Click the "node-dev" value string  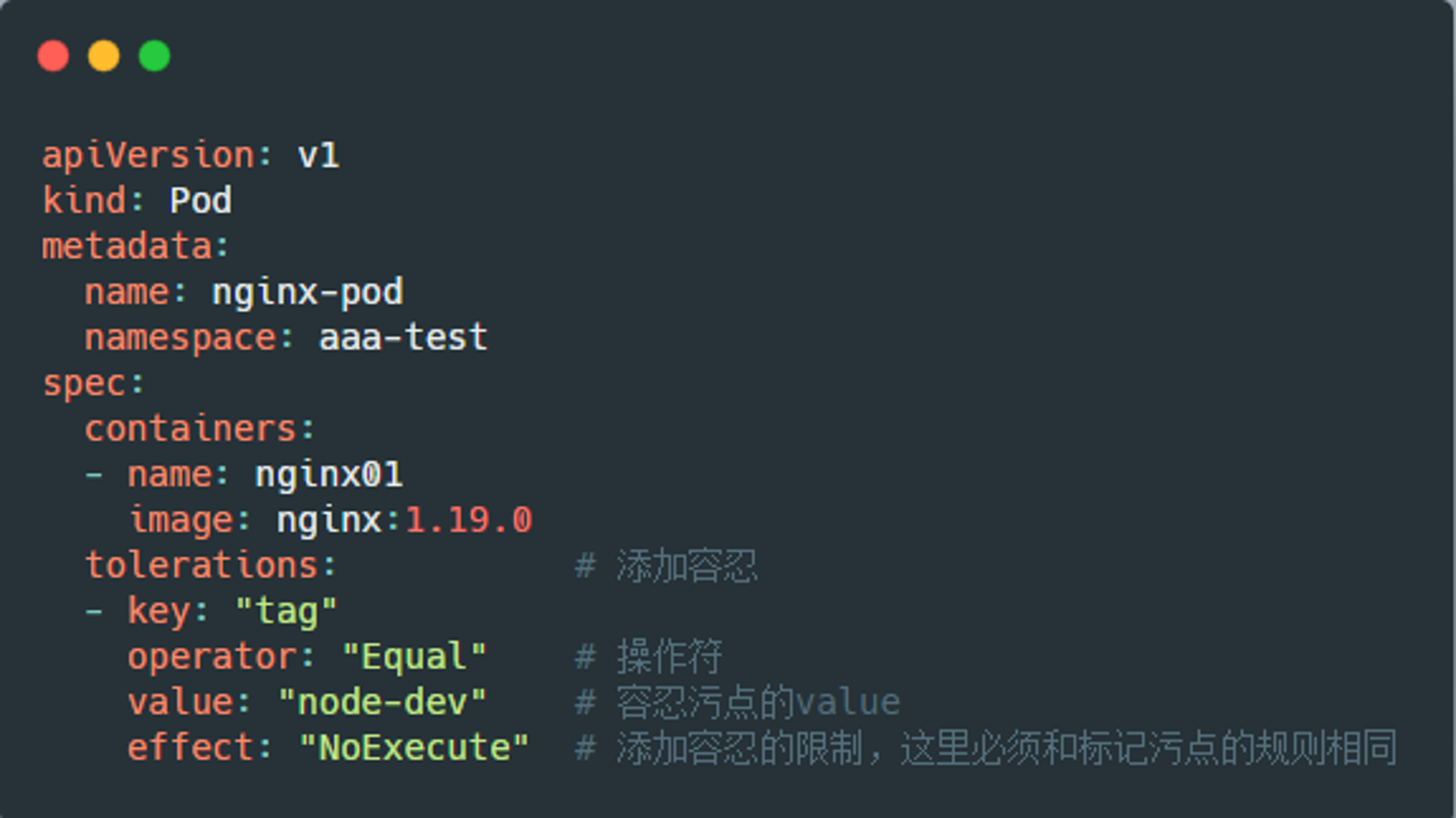point(382,702)
